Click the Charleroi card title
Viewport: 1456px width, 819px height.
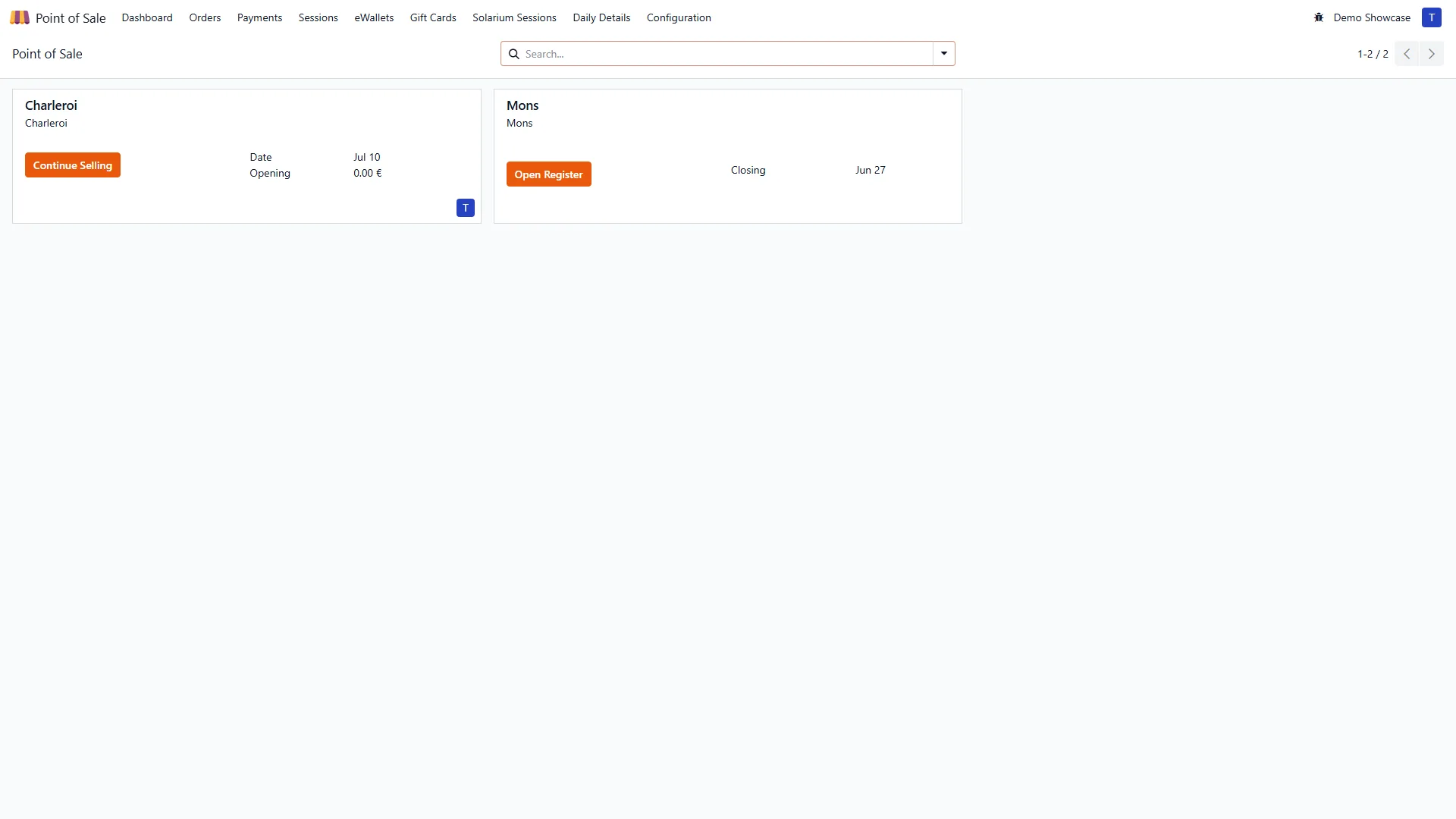point(51,105)
